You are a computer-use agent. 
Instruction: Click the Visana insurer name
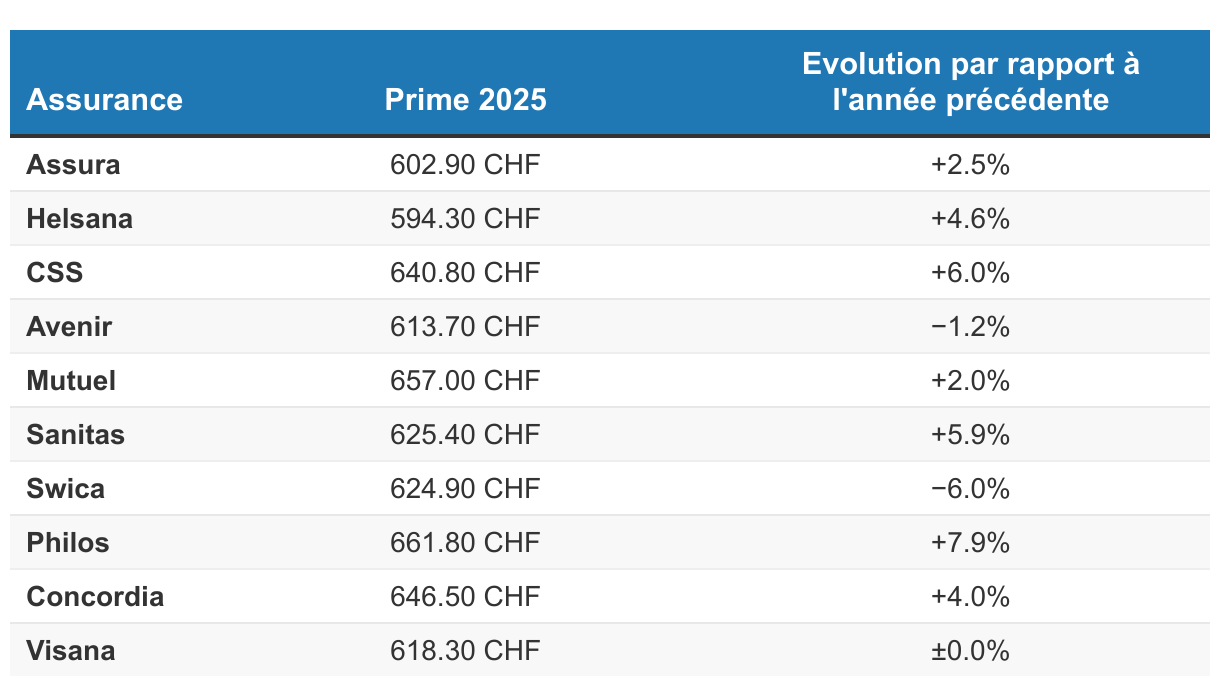[70, 651]
